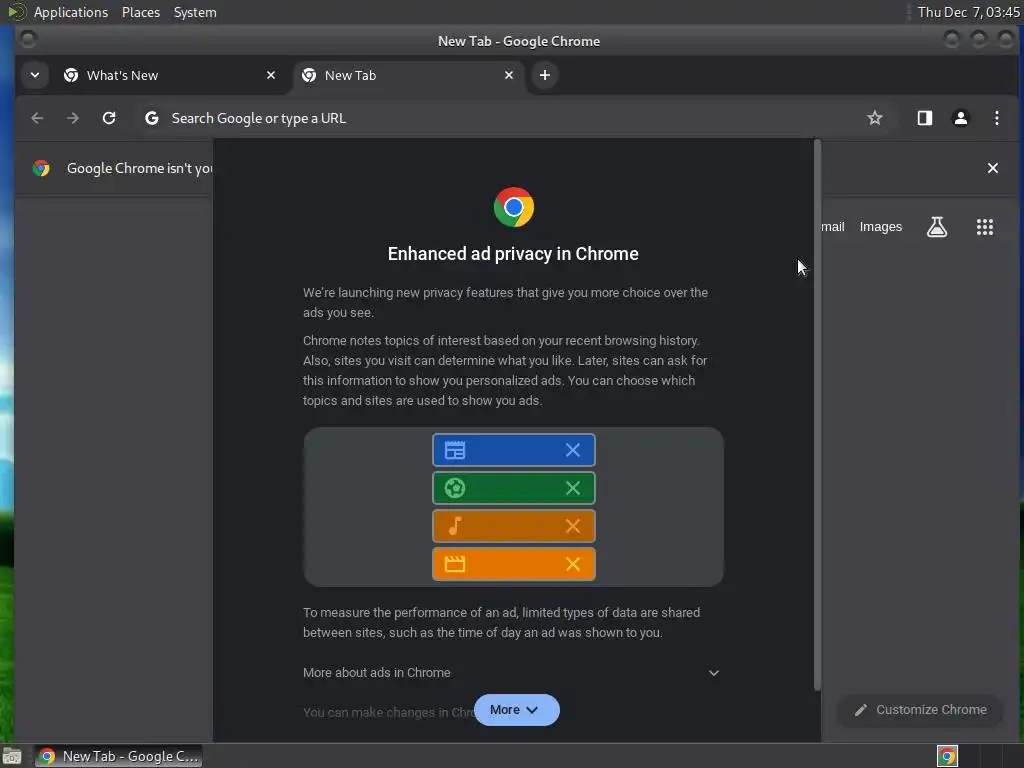Open the Images link
This screenshot has height=768, width=1024.
pyautogui.click(x=880, y=227)
